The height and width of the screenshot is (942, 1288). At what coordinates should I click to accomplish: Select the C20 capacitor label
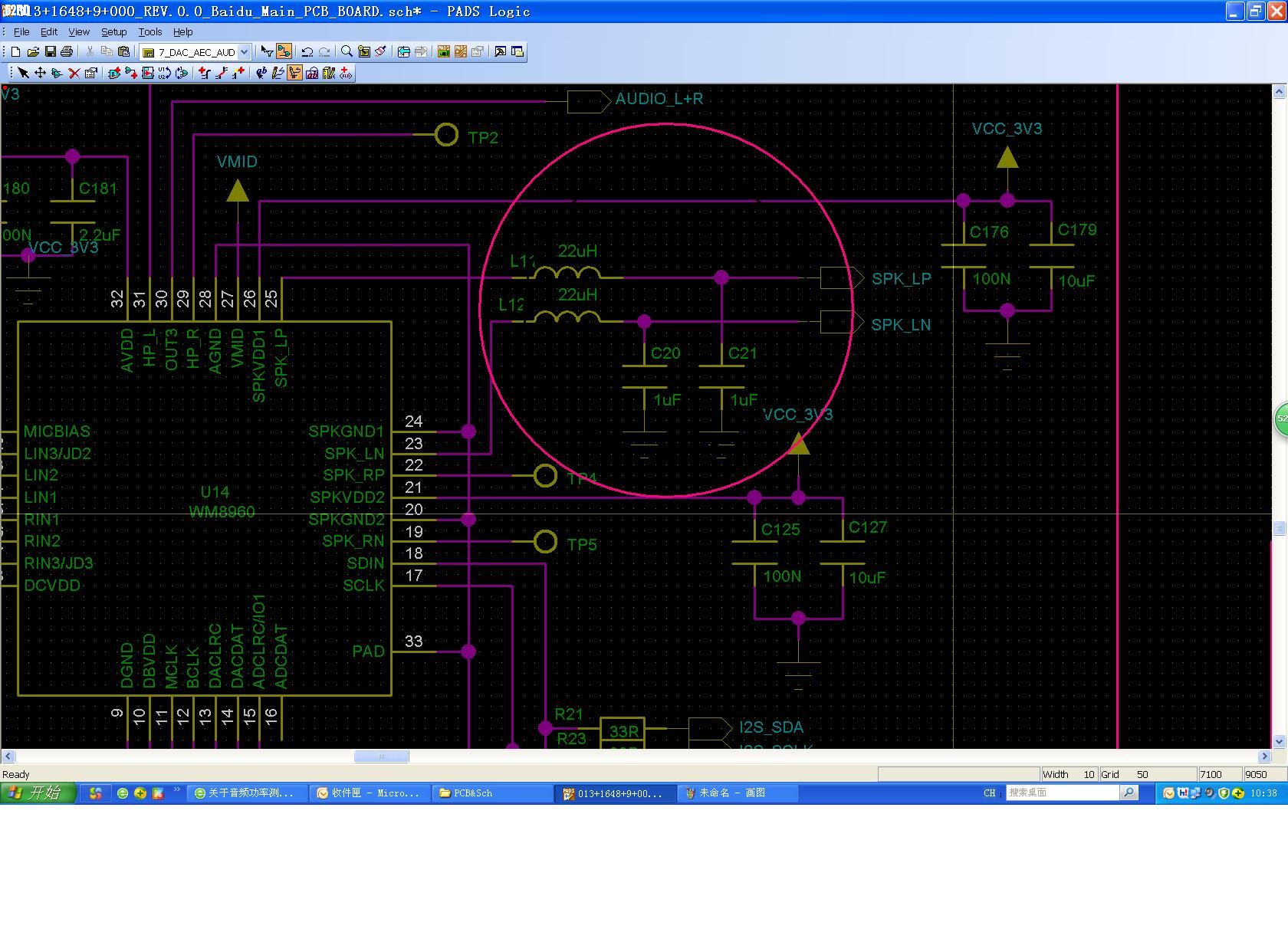coord(665,353)
